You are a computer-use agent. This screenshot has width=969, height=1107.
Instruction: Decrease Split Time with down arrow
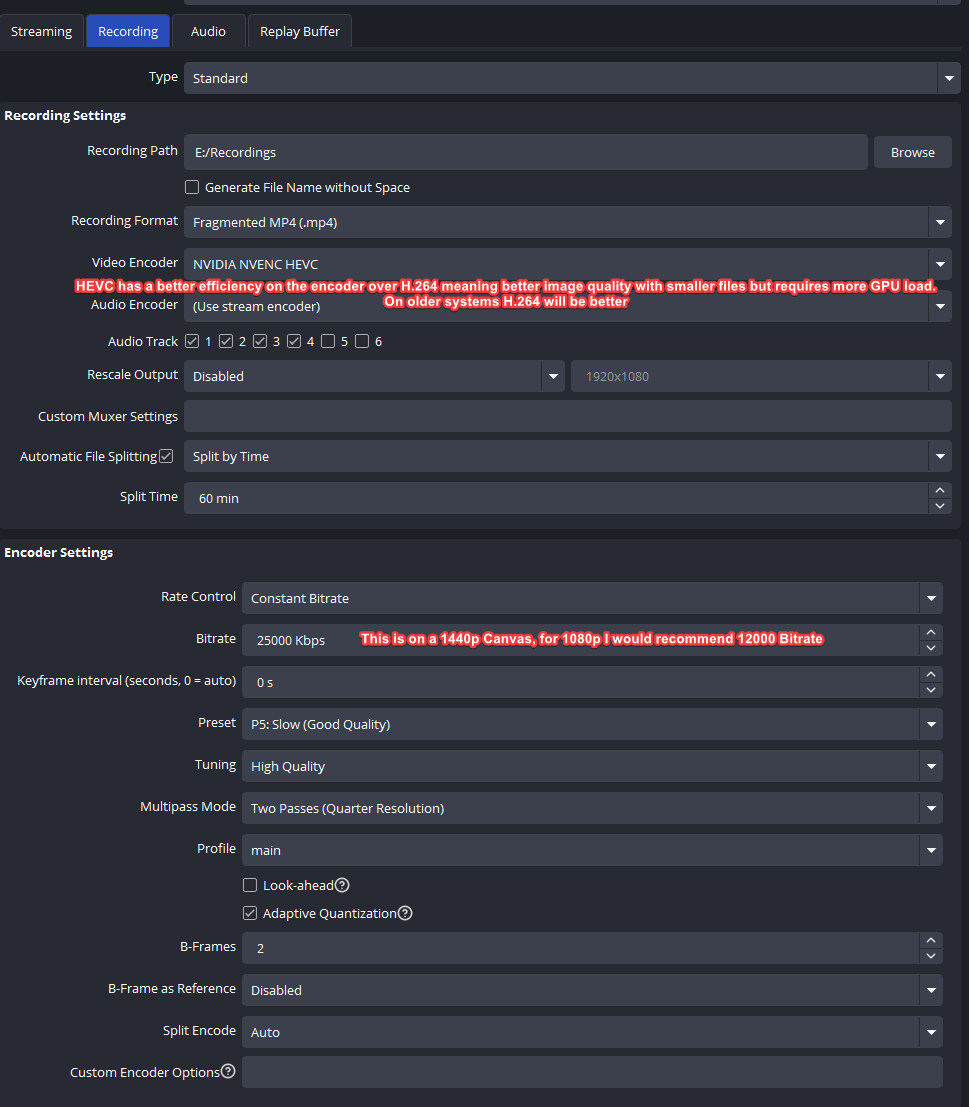tap(939, 506)
